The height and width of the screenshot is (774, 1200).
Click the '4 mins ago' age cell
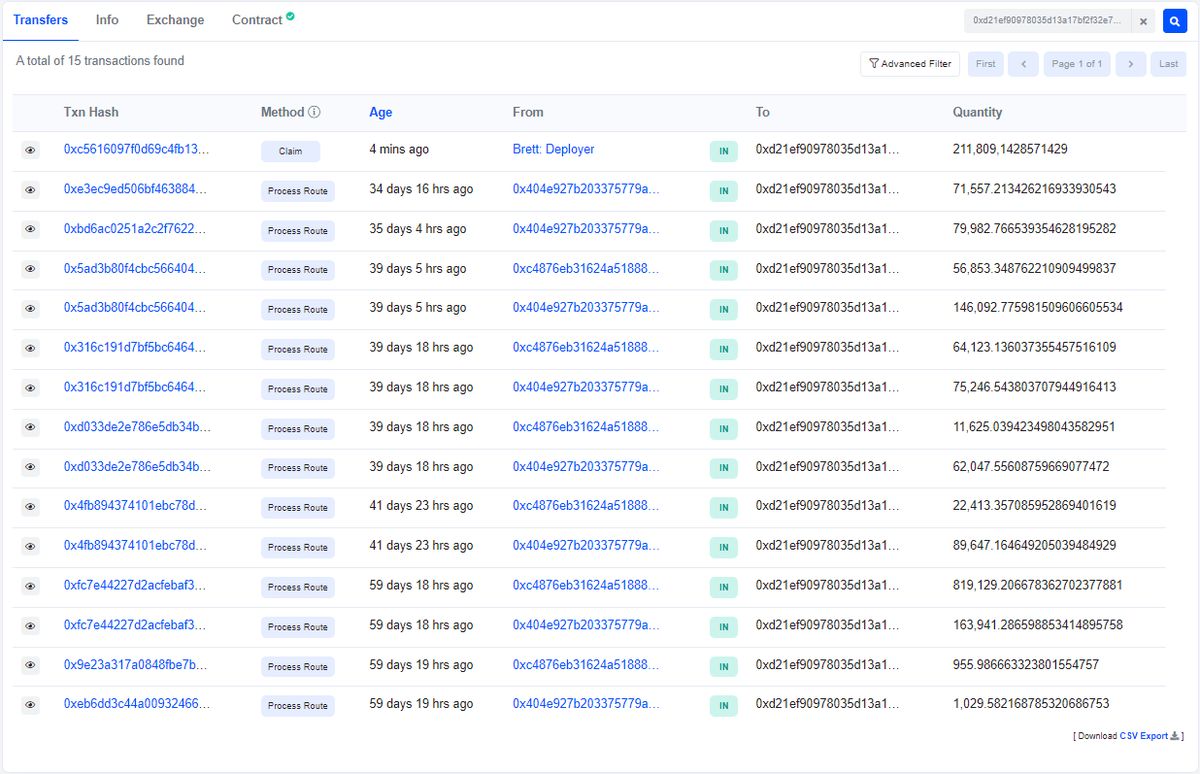pos(399,149)
